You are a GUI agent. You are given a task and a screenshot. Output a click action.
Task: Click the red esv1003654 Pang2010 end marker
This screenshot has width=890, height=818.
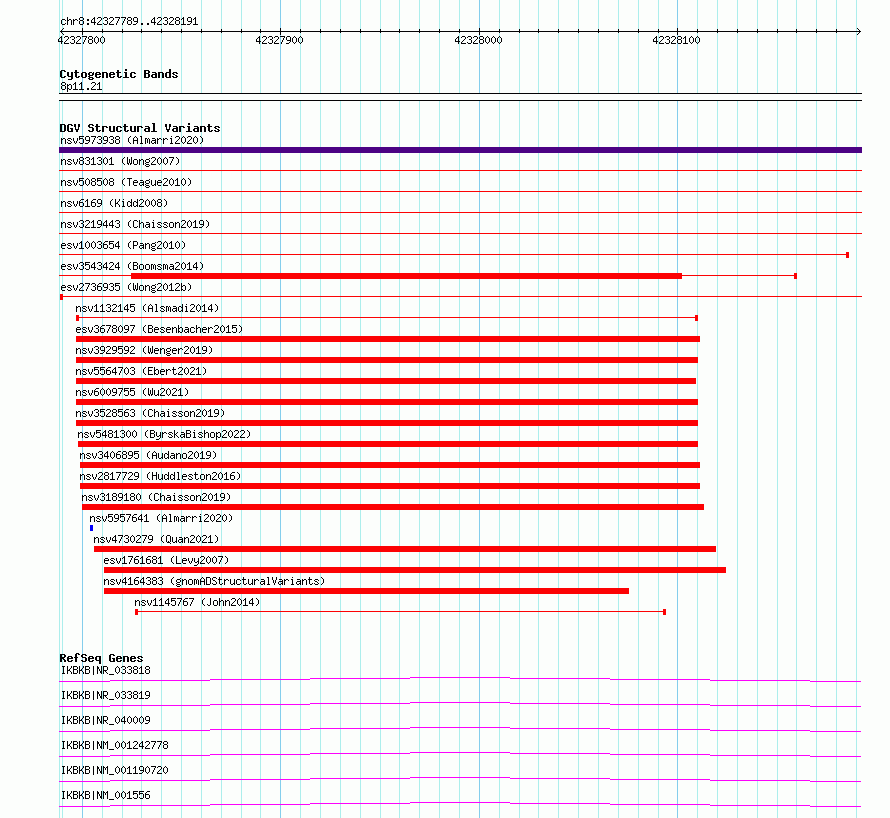tap(847, 255)
